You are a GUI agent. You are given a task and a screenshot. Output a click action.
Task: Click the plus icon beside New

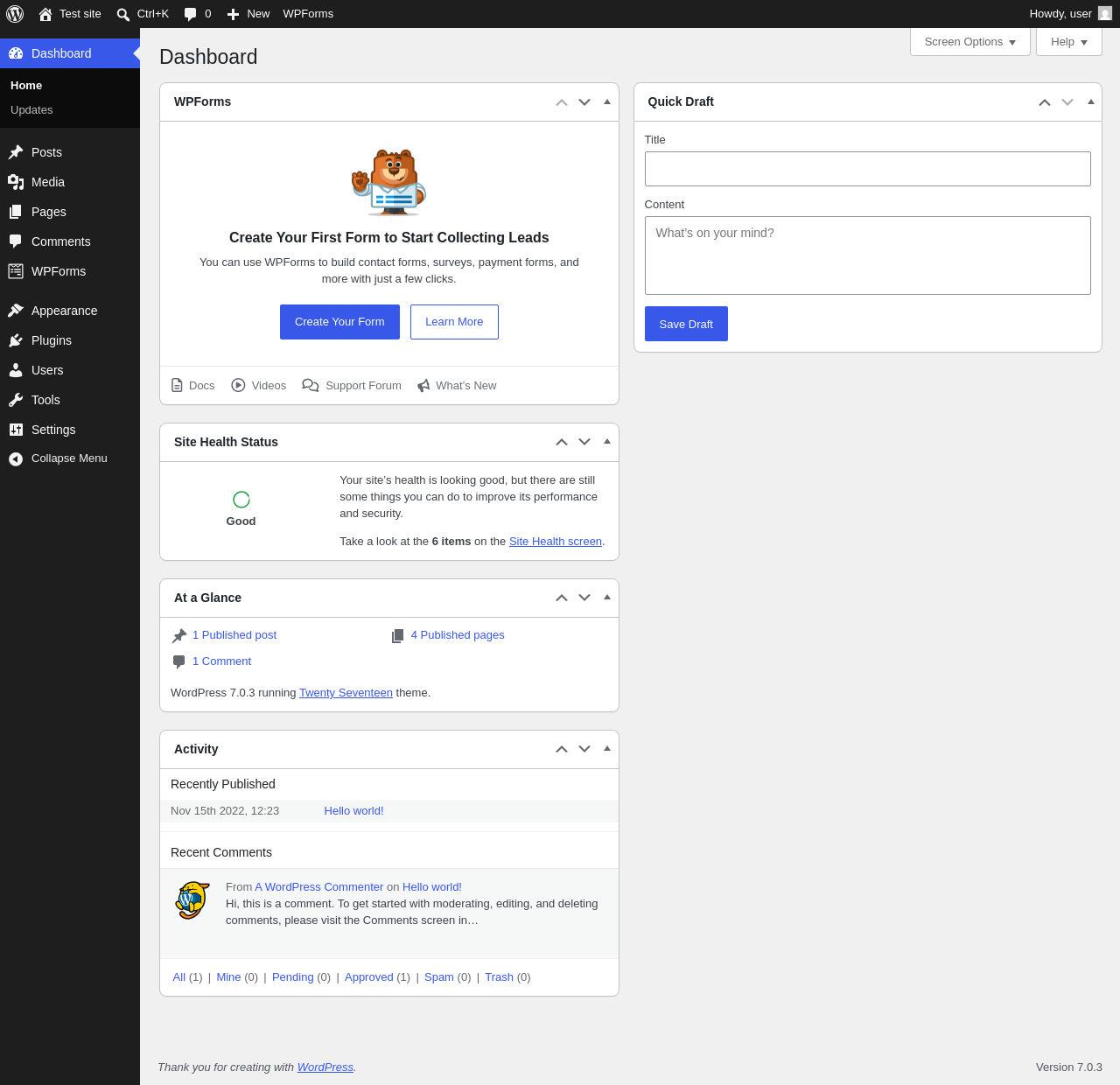point(233,14)
